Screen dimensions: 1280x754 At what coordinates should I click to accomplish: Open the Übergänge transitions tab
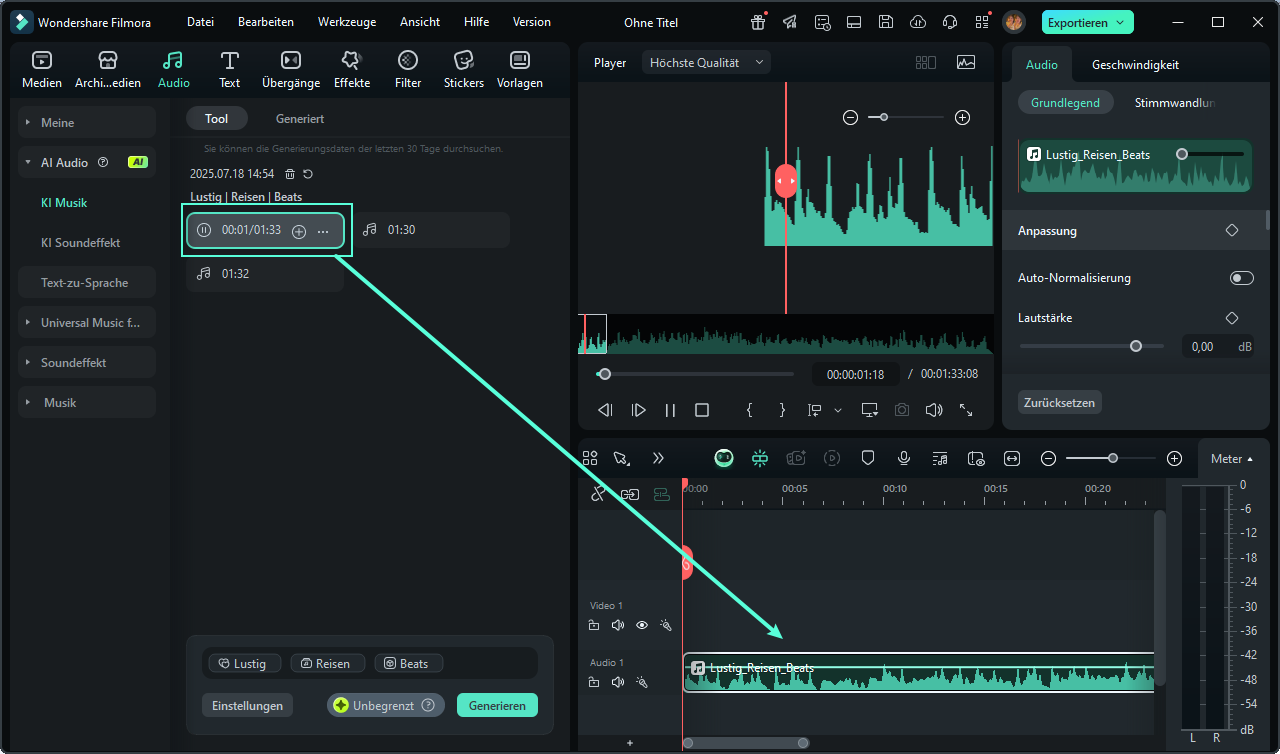[x=291, y=70]
